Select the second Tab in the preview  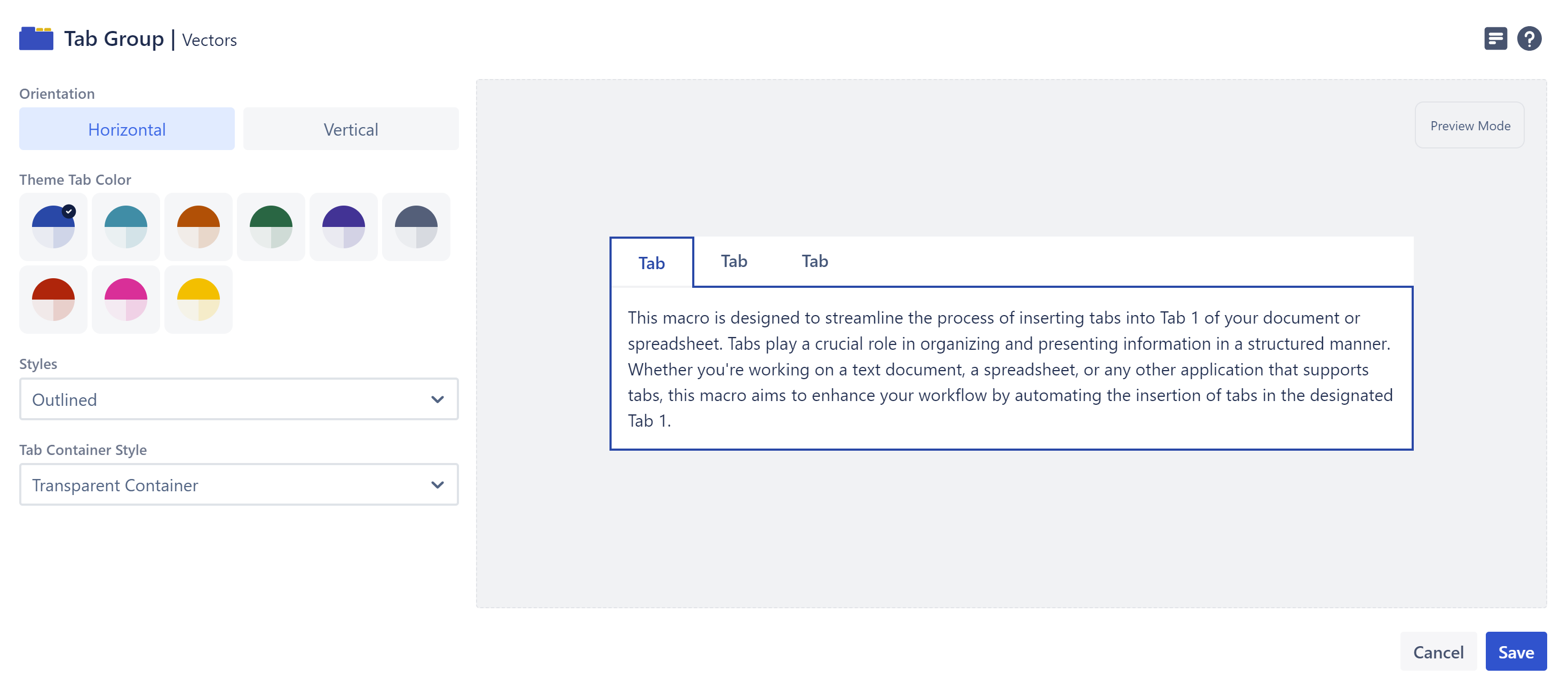pos(733,261)
